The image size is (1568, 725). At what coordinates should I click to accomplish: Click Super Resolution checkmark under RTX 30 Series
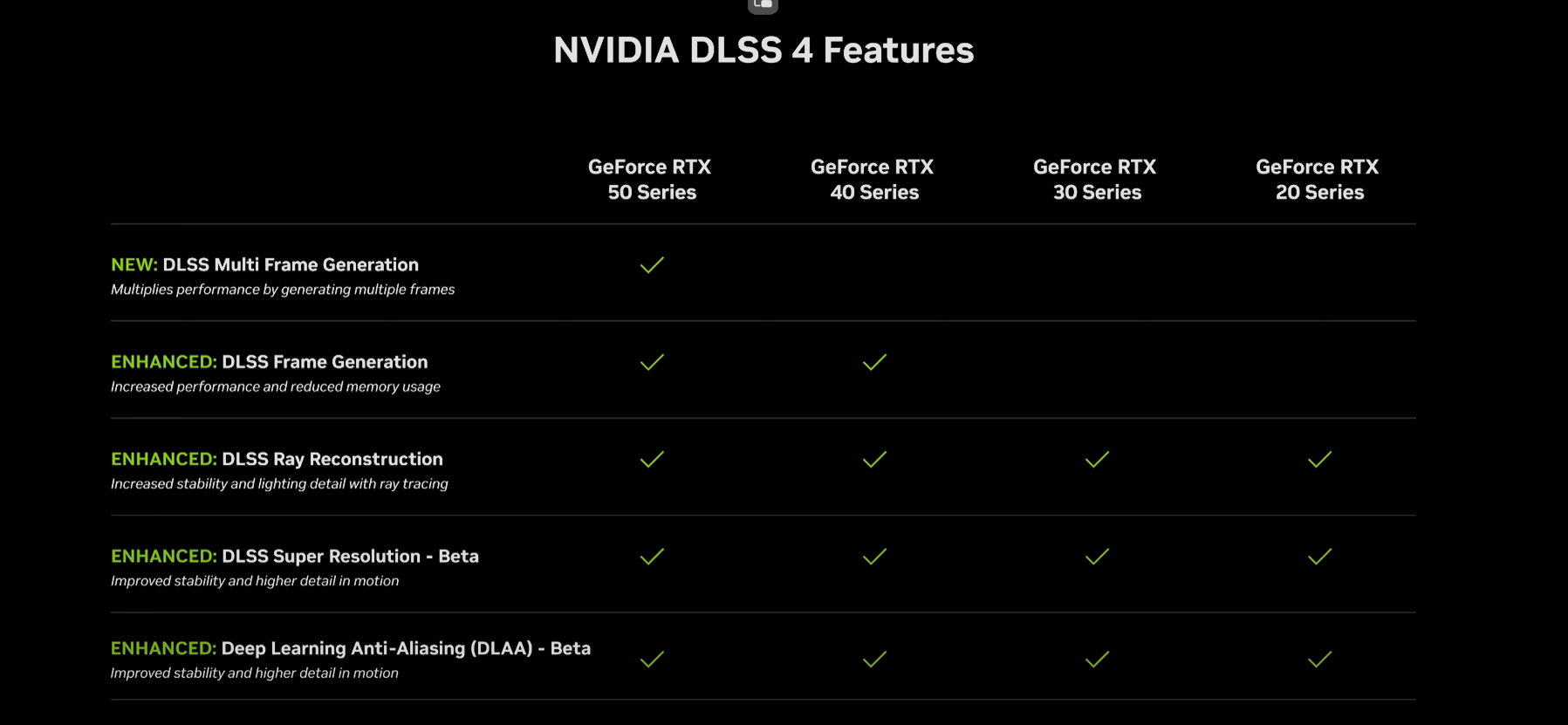pyautogui.click(x=1097, y=557)
